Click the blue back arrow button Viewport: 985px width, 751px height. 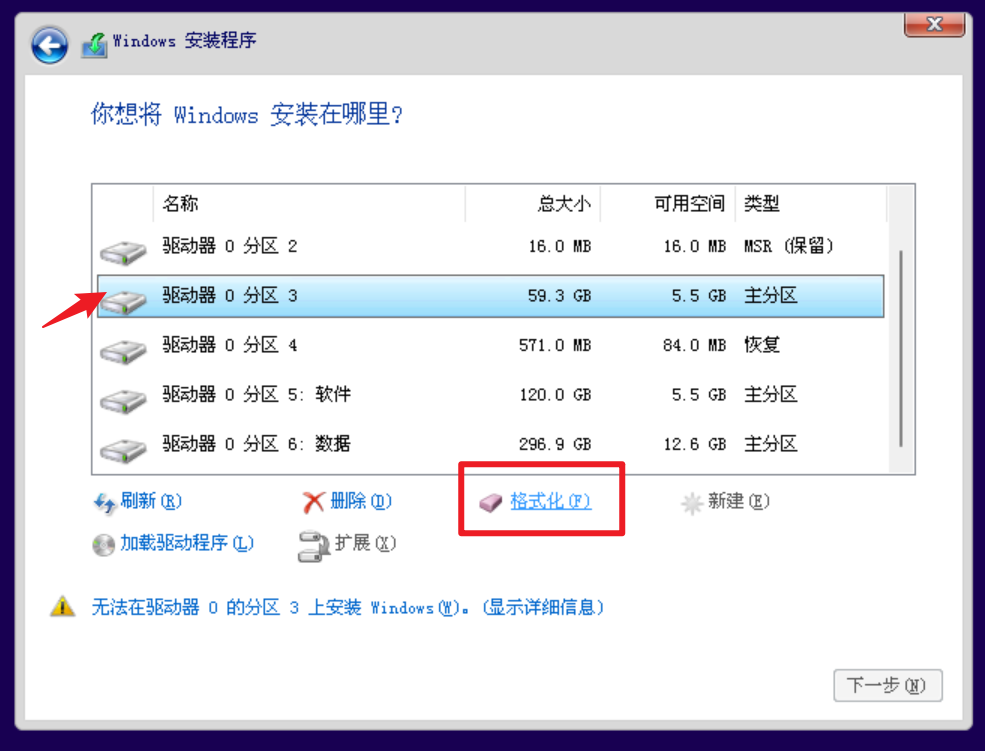pyautogui.click(x=50, y=45)
